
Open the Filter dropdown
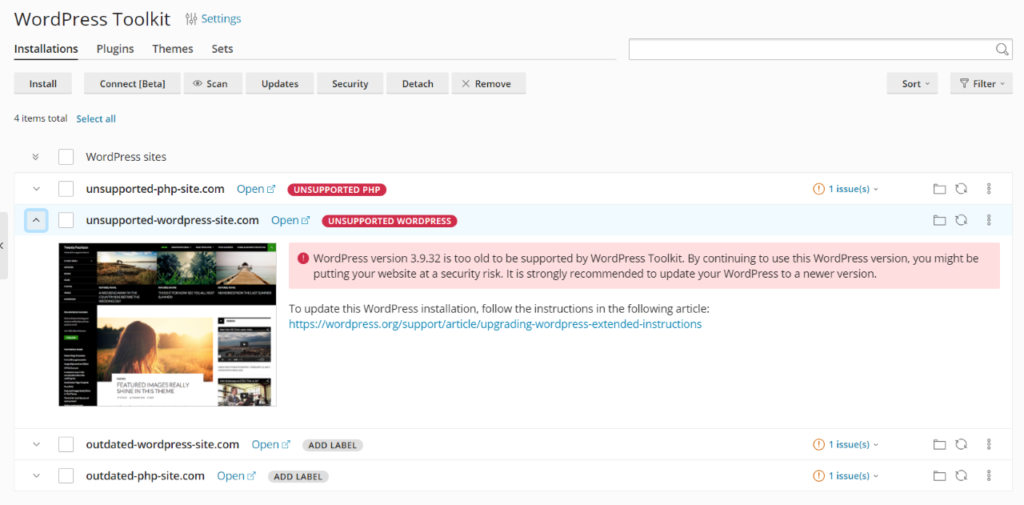(x=982, y=84)
